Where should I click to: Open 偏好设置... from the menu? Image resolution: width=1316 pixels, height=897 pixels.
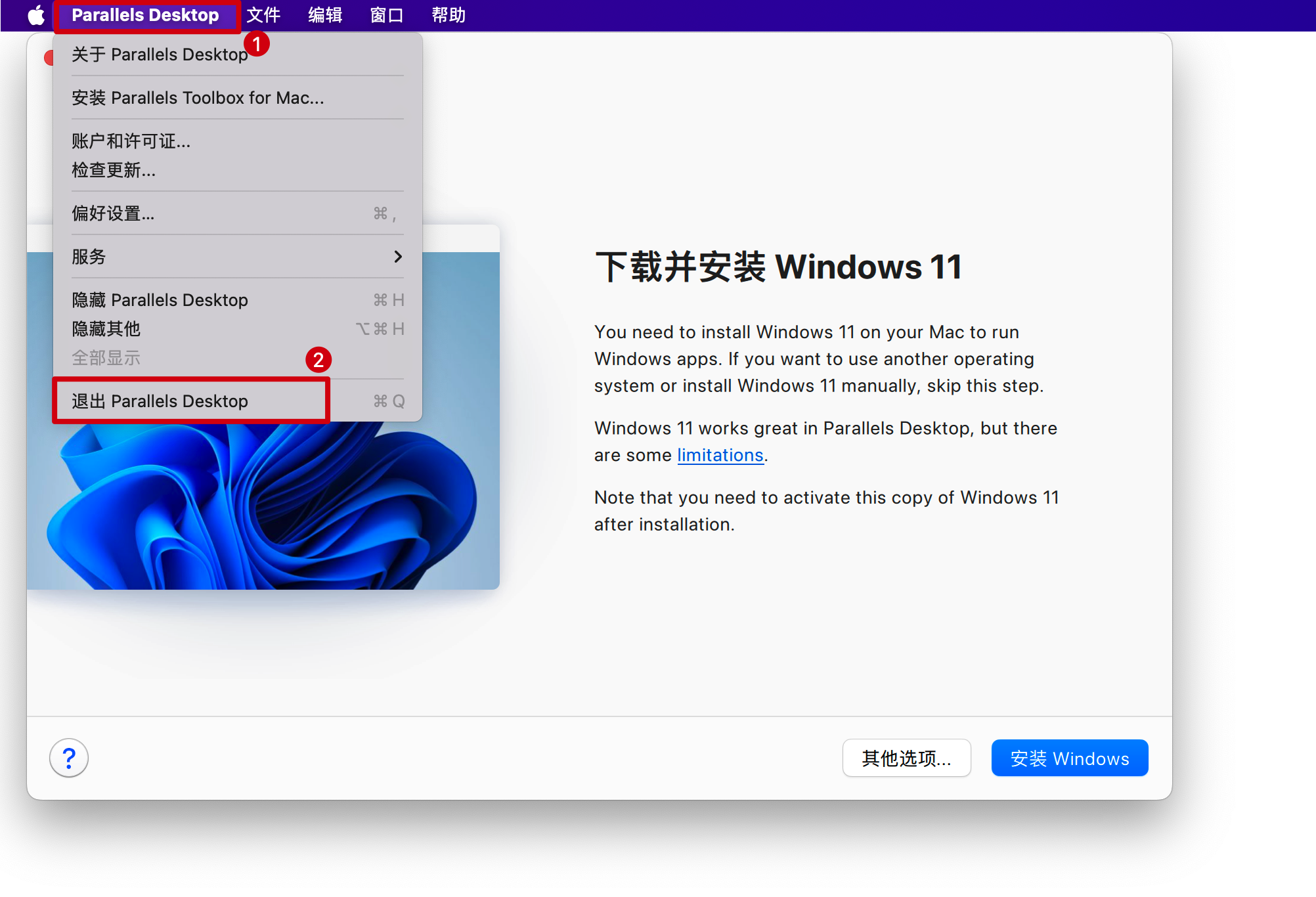(237, 213)
